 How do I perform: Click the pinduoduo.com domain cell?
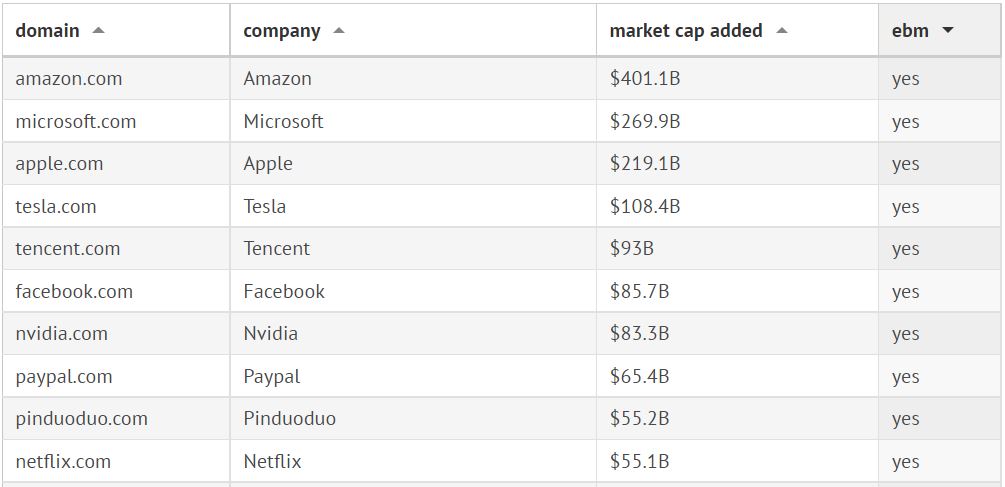pyautogui.click(x=82, y=419)
